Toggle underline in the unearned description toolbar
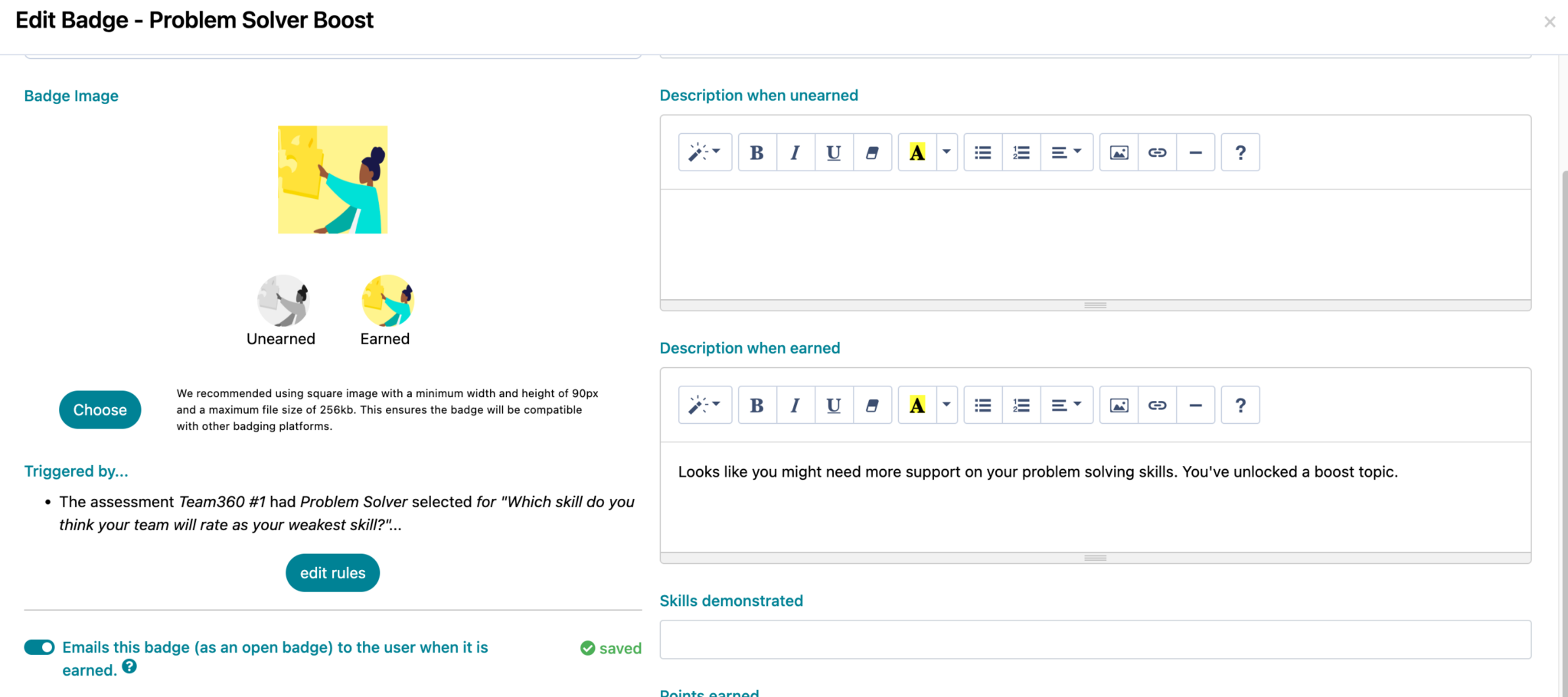The image size is (1568, 697). pos(833,152)
